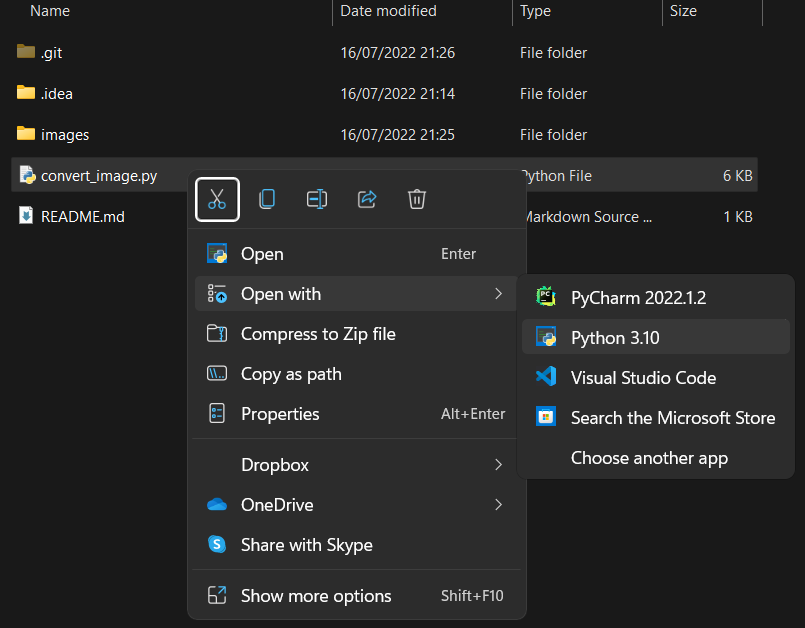This screenshot has width=805, height=628.
Task: Click the Python icon beside Open
Action: pos(217,254)
